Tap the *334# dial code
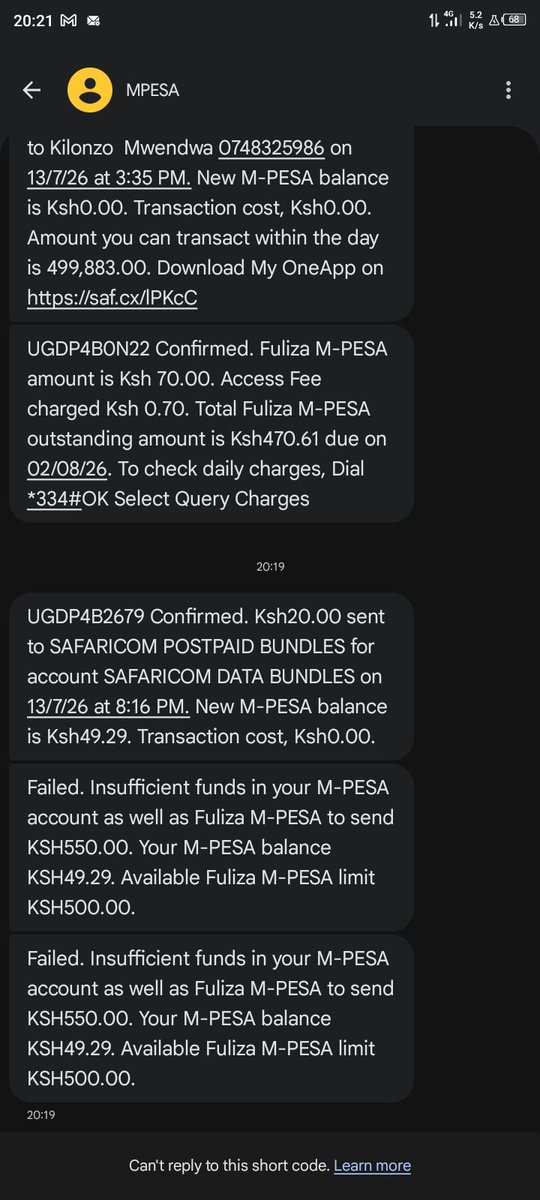 [x=59, y=498]
